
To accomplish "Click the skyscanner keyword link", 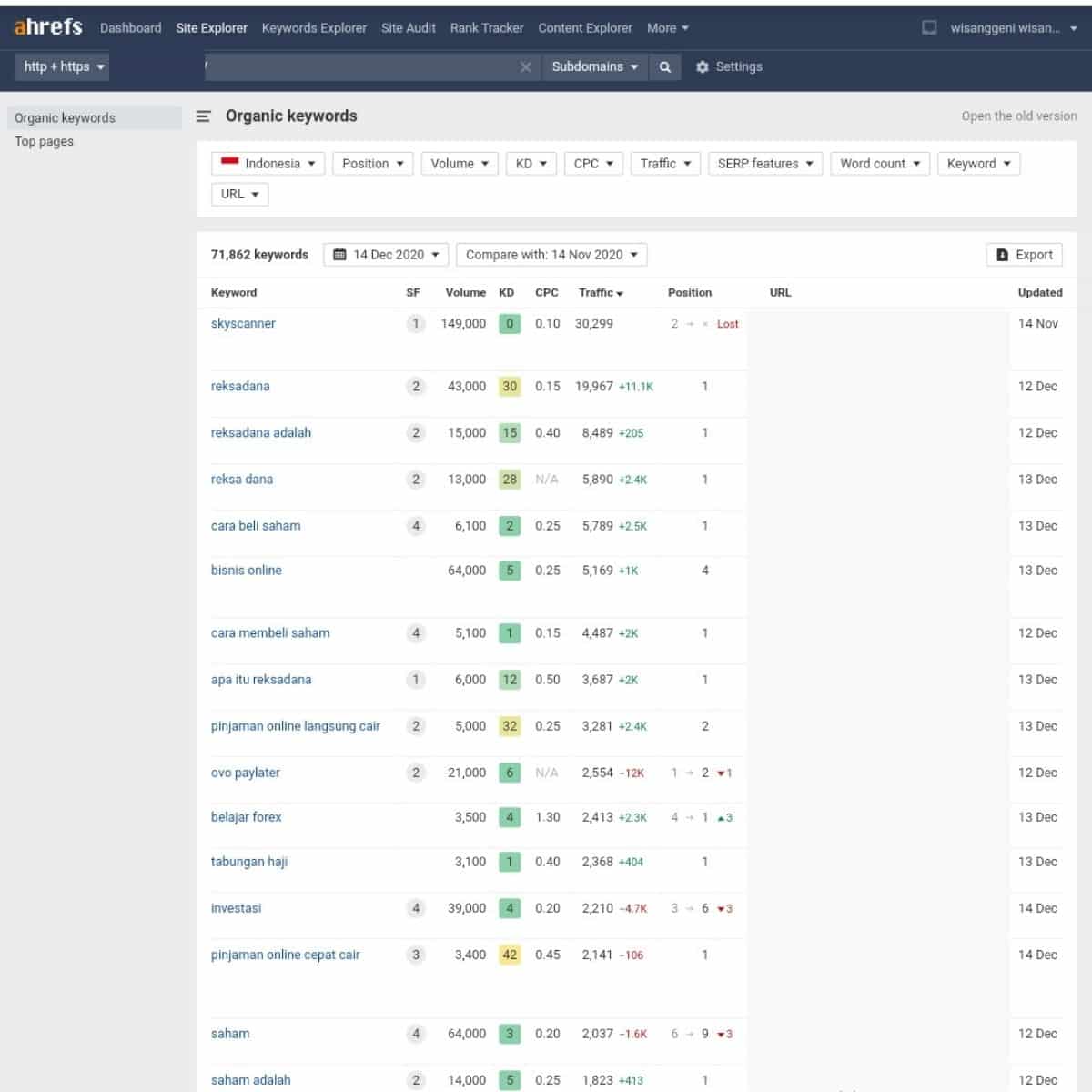I will pyautogui.click(x=243, y=323).
